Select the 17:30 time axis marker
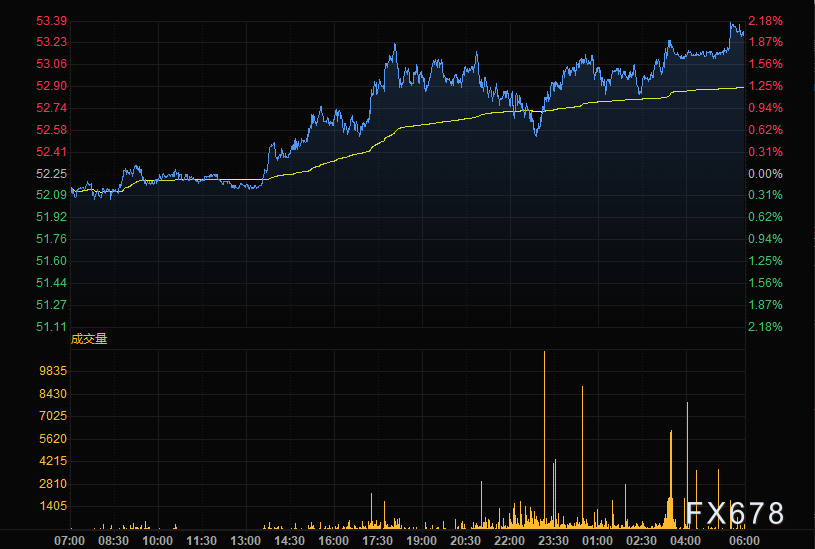 (x=377, y=540)
